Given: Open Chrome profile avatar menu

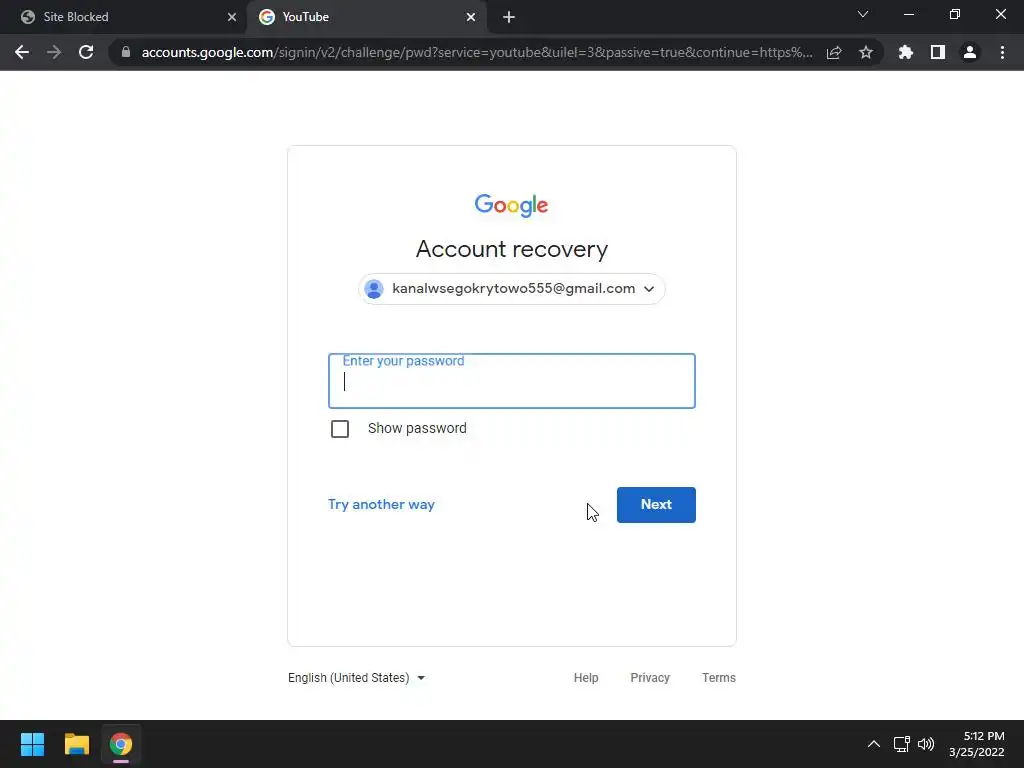Looking at the screenshot, I should click(970, 52).
